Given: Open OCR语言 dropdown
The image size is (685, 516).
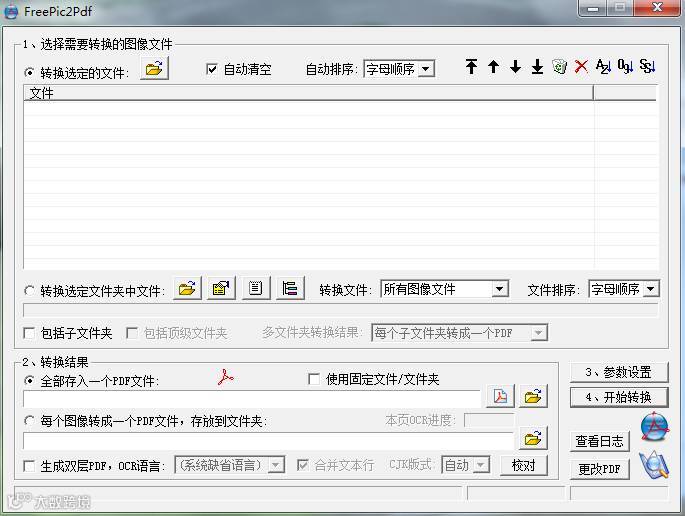Looking at the screenshot, I should pyautogui.click(x=230, y=465).
